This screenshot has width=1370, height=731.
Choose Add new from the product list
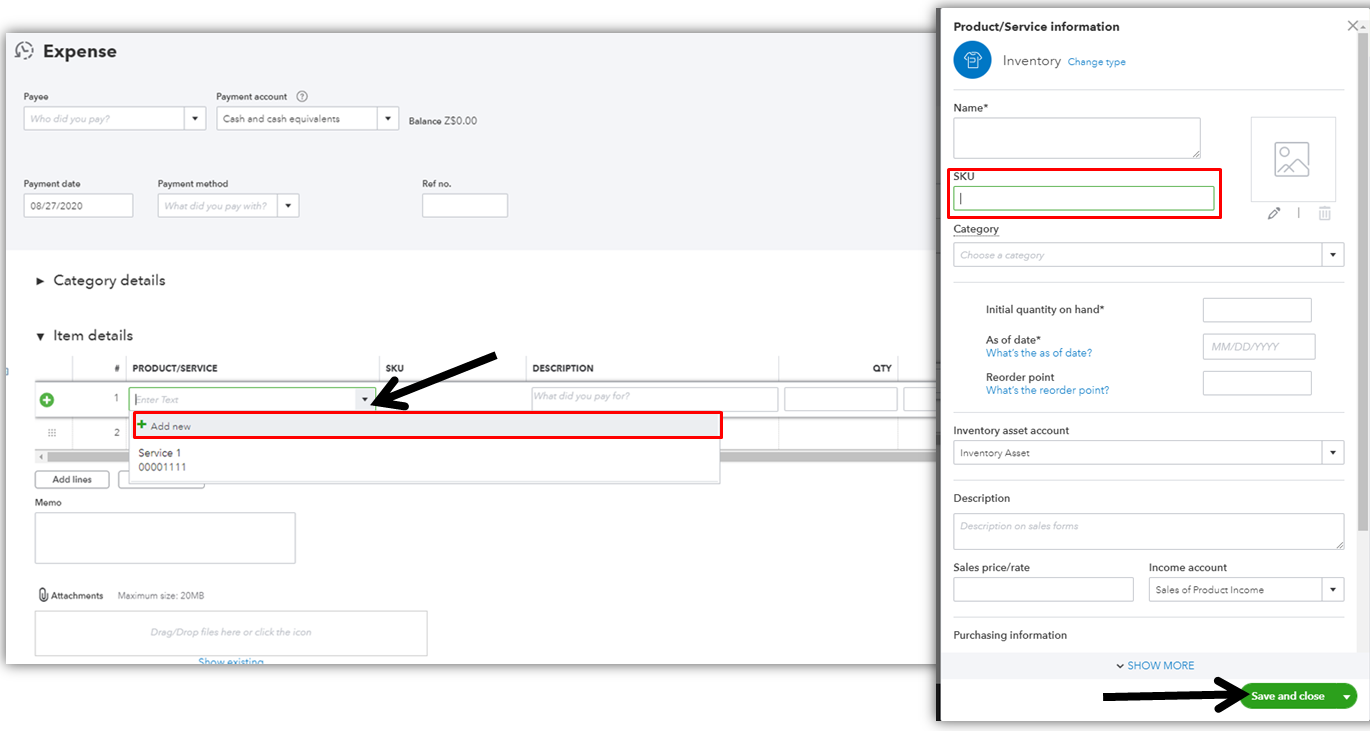(427, 426)
